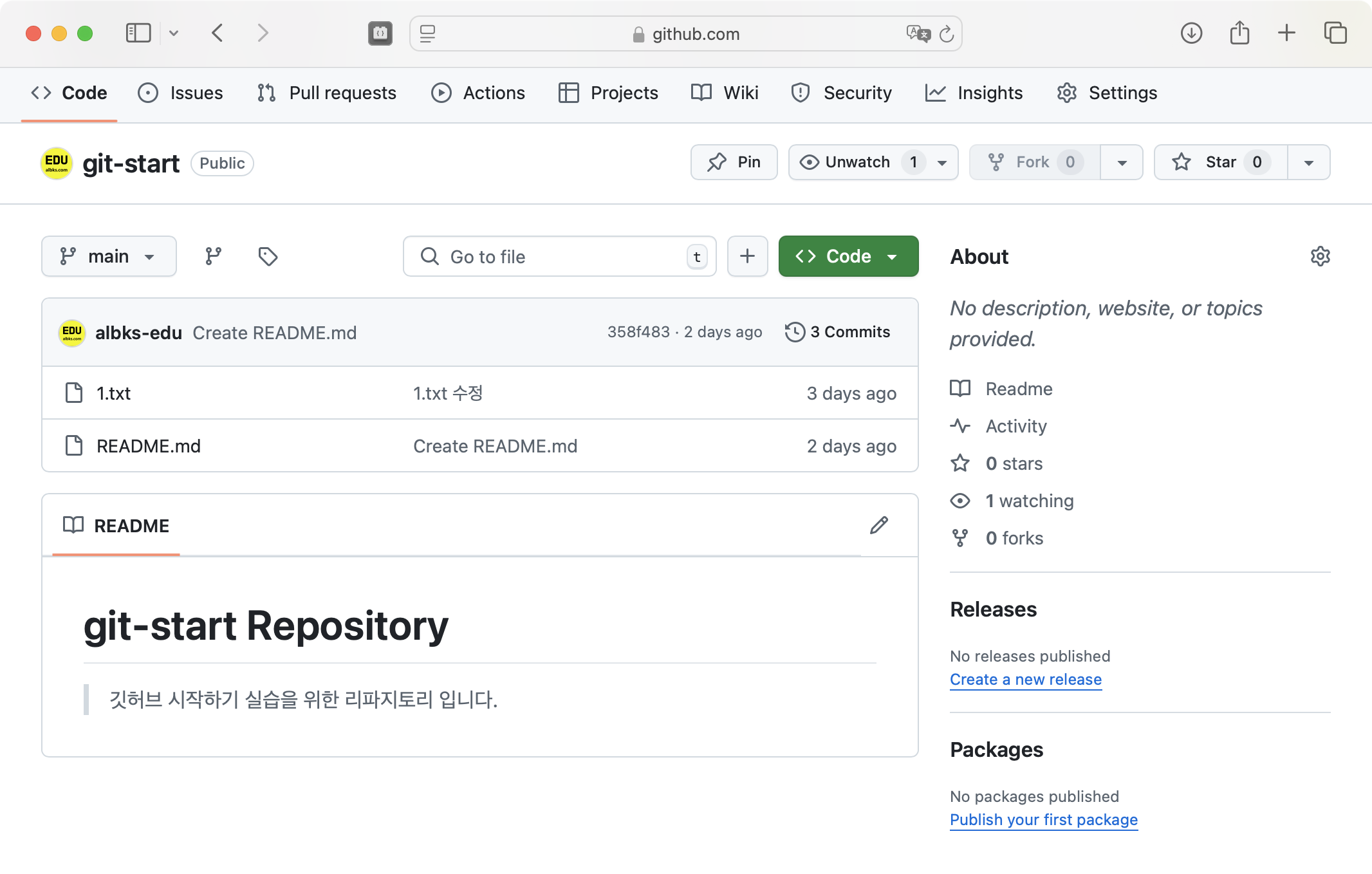Pin the repository to your profile

coord(734,162)
